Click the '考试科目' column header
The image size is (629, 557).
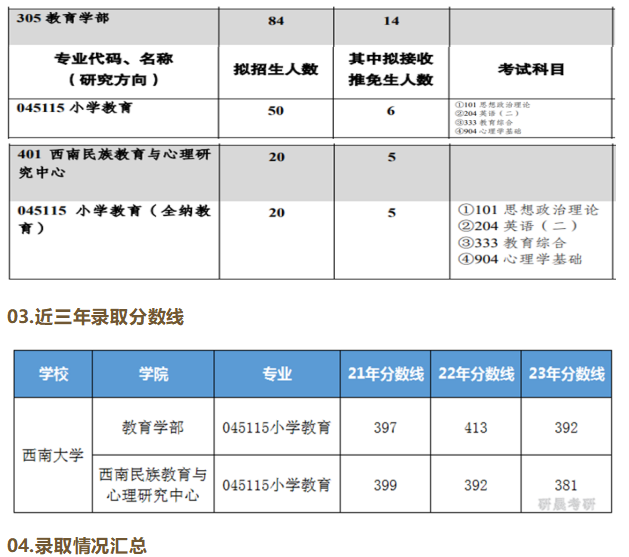tap(531, 69)
